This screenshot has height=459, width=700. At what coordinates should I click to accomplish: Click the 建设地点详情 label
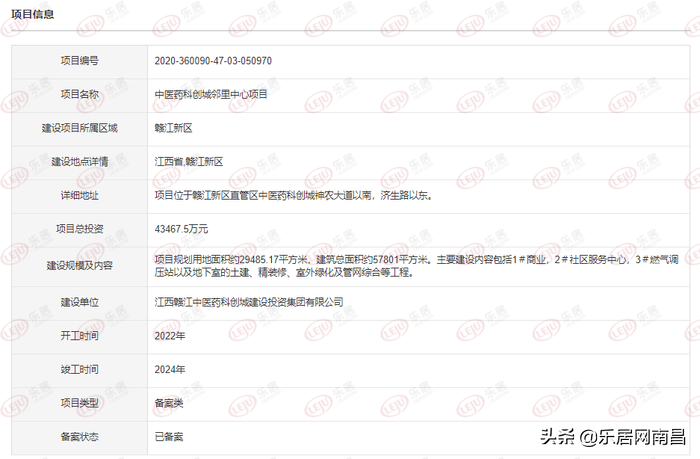[79, 162]
